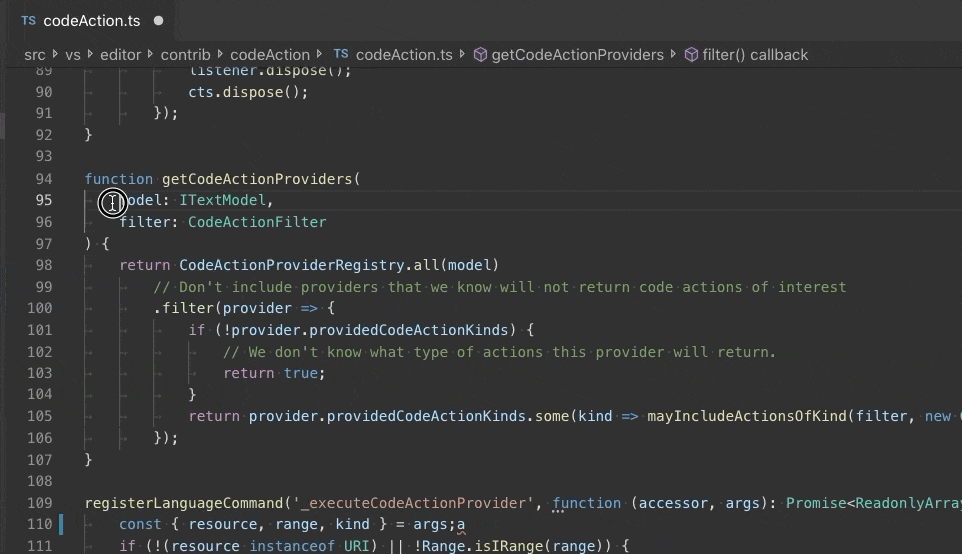Click the blue change indicator beside line 110

(x=61, y=523)
